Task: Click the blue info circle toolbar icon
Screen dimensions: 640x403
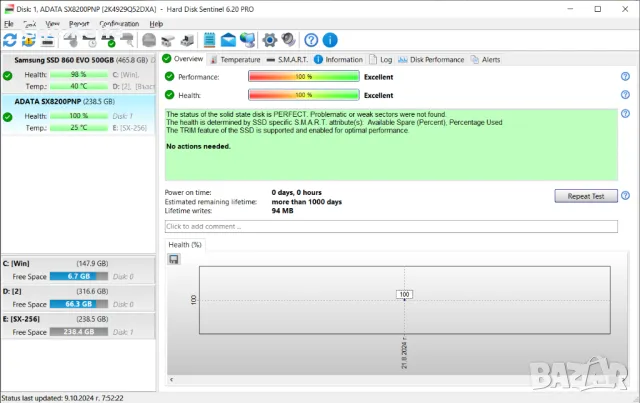Action: 330,40
